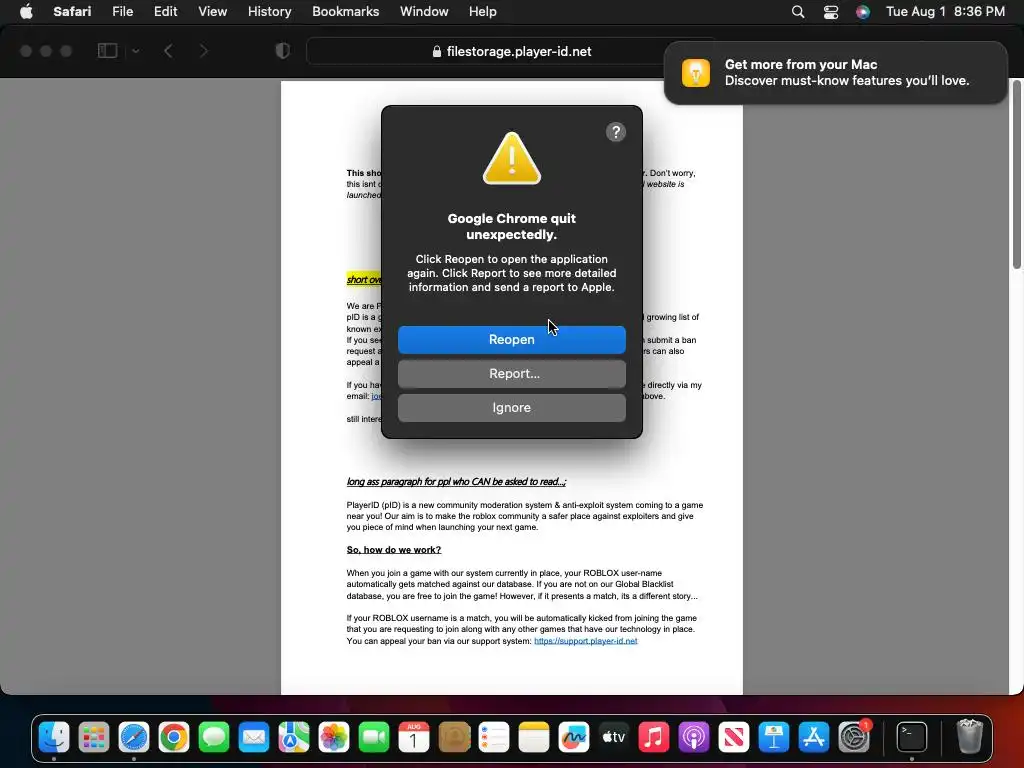This screenshot has width=1024, height=768.
Task: Toggle Safari sidebar button
Action: pos(107,50)
